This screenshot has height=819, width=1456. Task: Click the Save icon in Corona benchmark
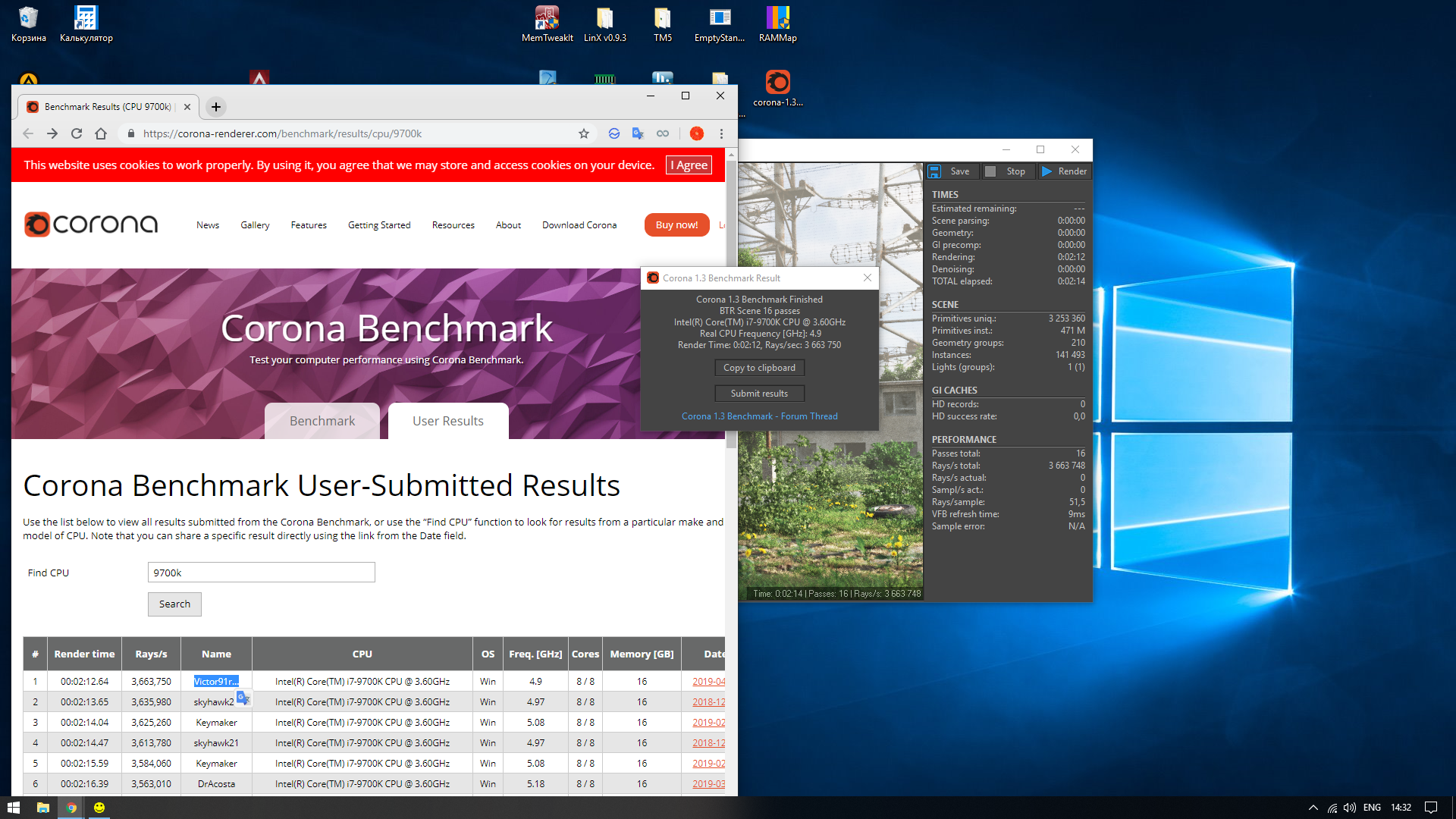pyautogui.click(x=935, y=171)
